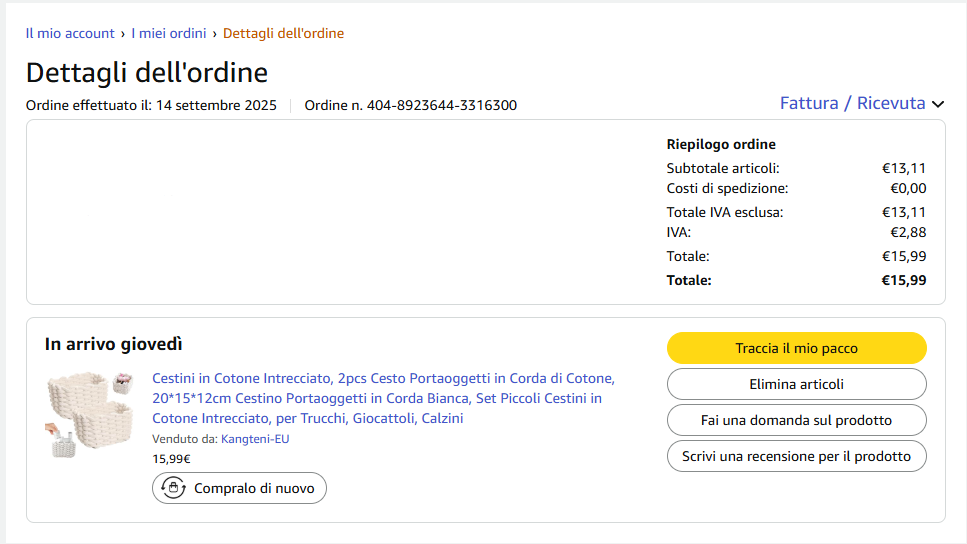This screenshot has height=544, width=967.
Task: Select the orange Dettagli dell'ordine breadcrumb
Action: pyautogui.click(x=283, y=33)
